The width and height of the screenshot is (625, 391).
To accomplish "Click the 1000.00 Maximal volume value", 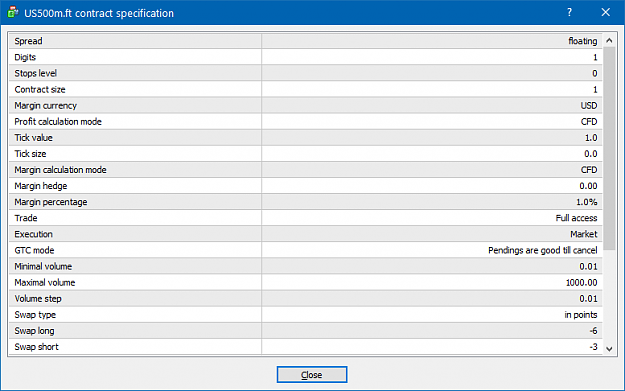I will [582, 283].
